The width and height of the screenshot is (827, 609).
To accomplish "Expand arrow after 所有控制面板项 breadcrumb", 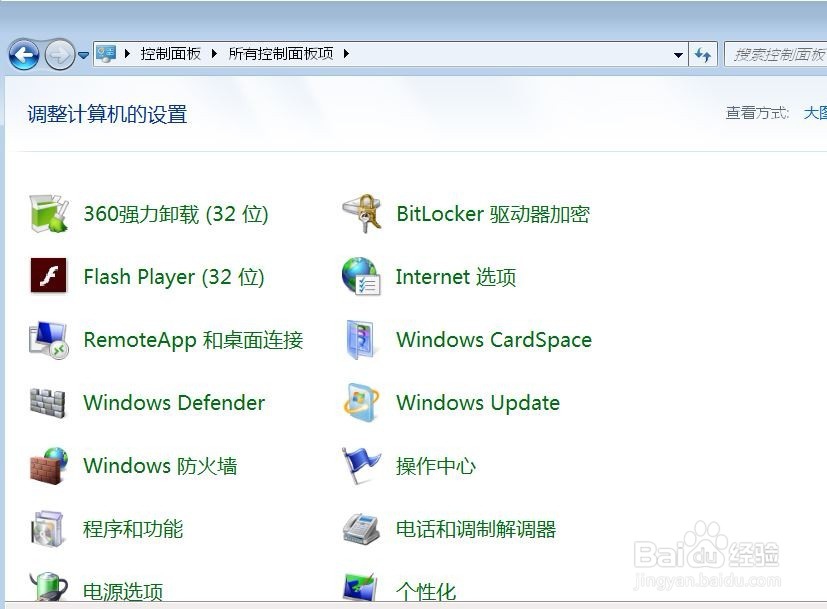I will point(346,53).
